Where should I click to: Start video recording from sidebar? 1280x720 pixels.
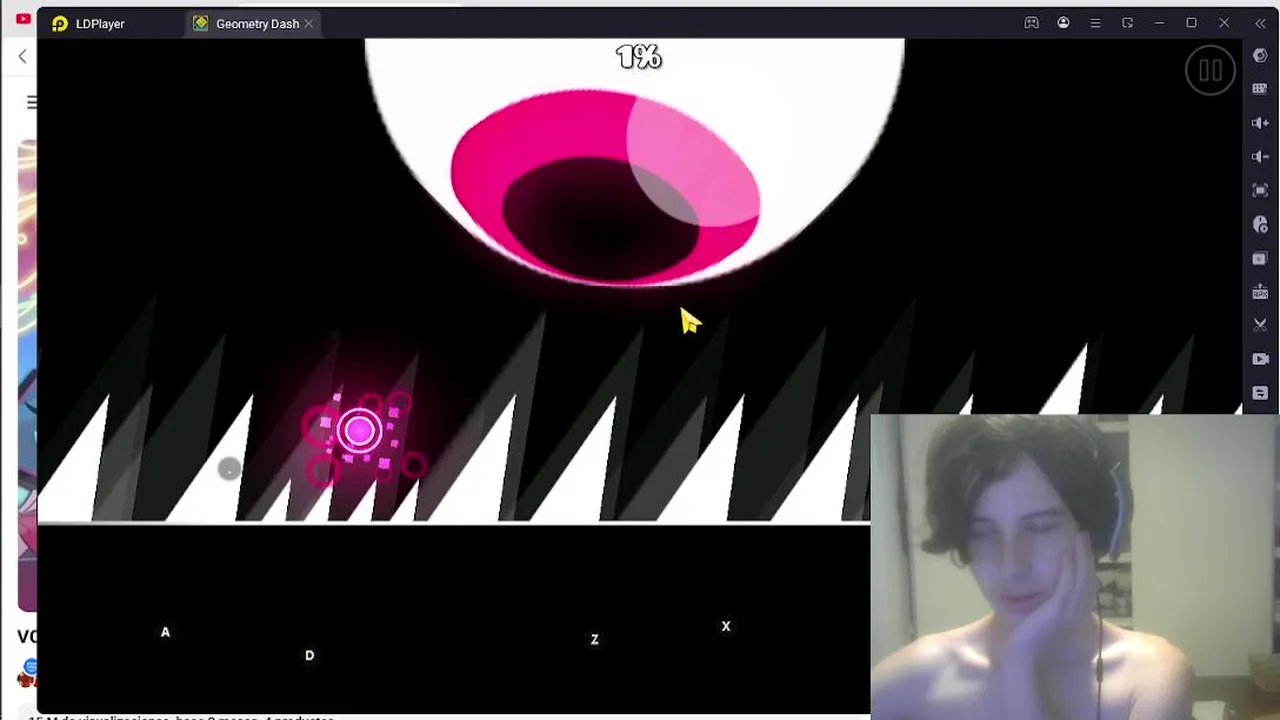click(x=1260, y=359)
